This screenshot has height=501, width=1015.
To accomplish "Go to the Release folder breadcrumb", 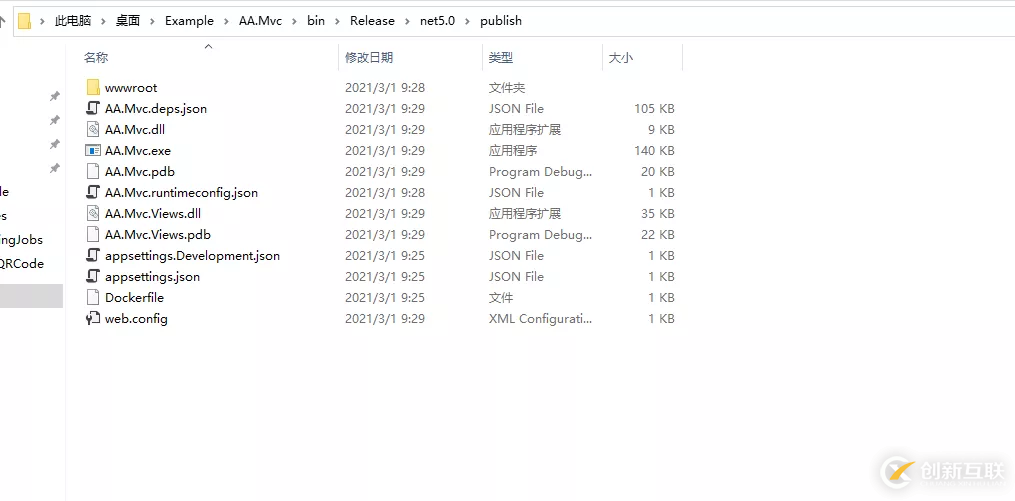I will pyautogui.click(x=372, y=21).
